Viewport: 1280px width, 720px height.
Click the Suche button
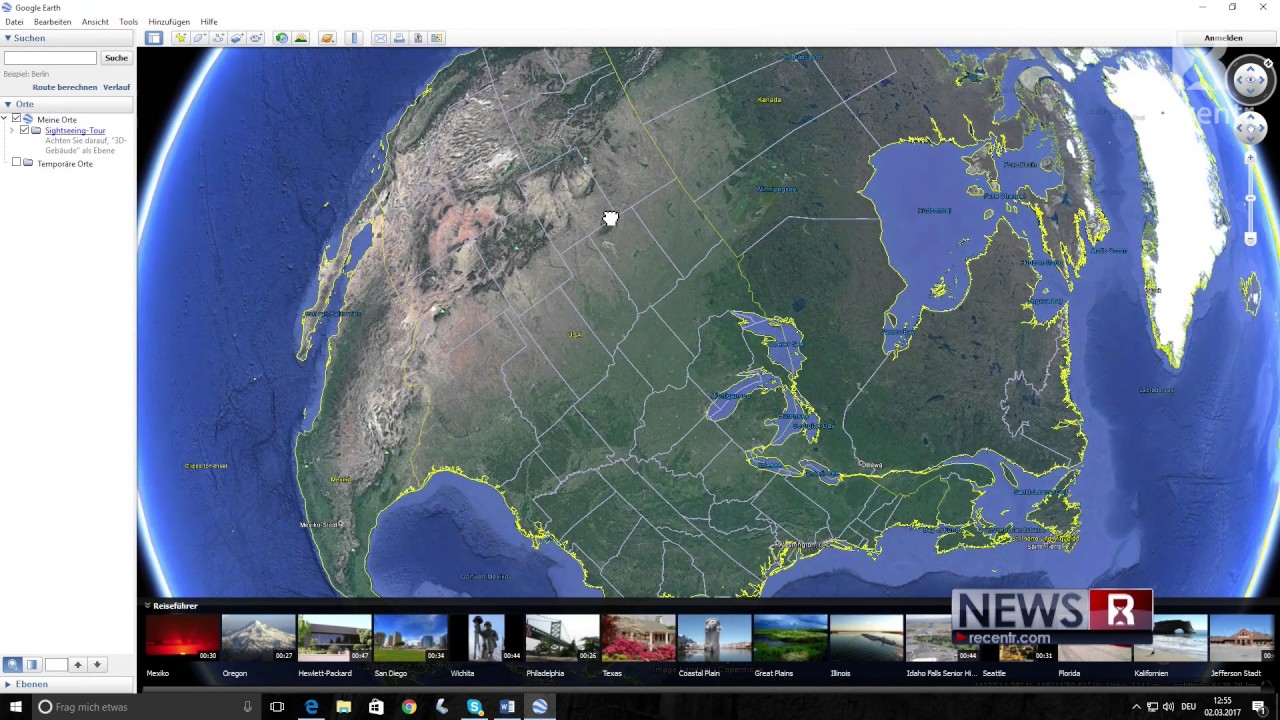click(x=116, y=58)
